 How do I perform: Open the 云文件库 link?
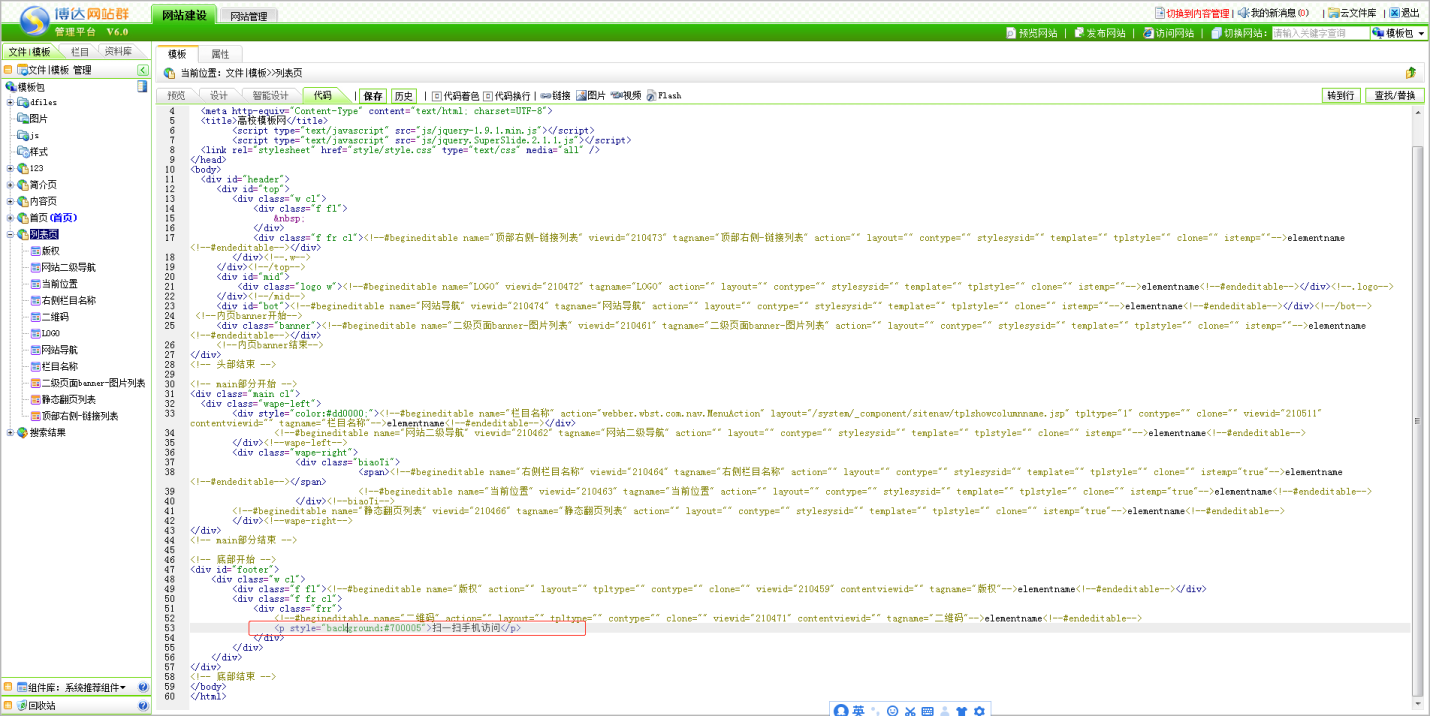[1352, 13]
